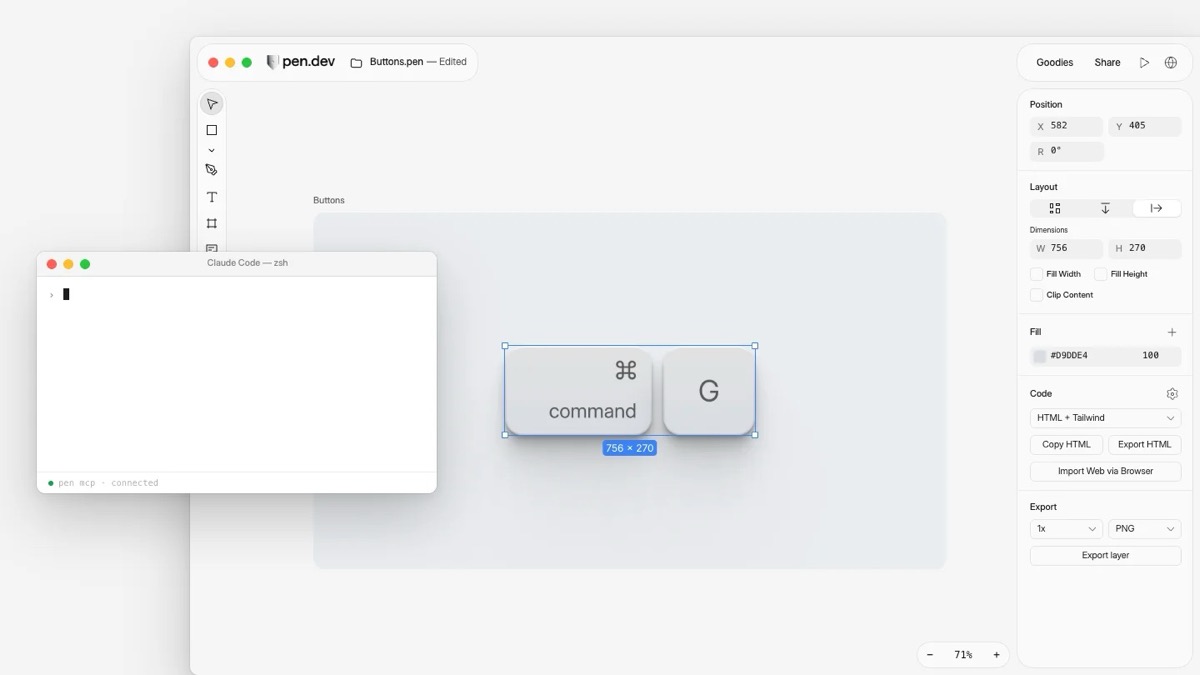Screen dimensions: 1200x675
Task: Enable the Clip Content checkbox
Action: pos(1036,295)
